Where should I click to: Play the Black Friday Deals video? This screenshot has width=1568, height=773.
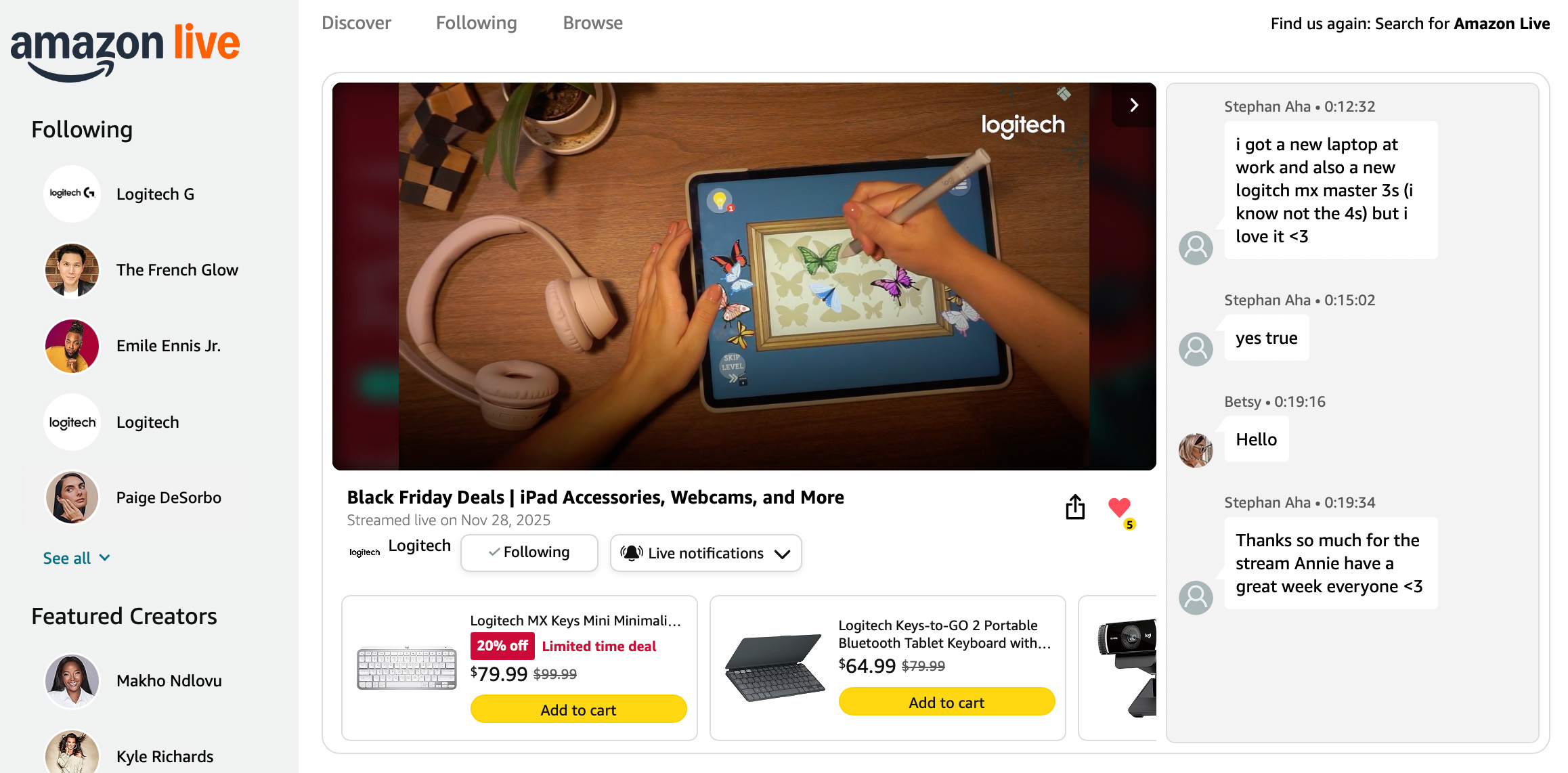click(743, 276)
